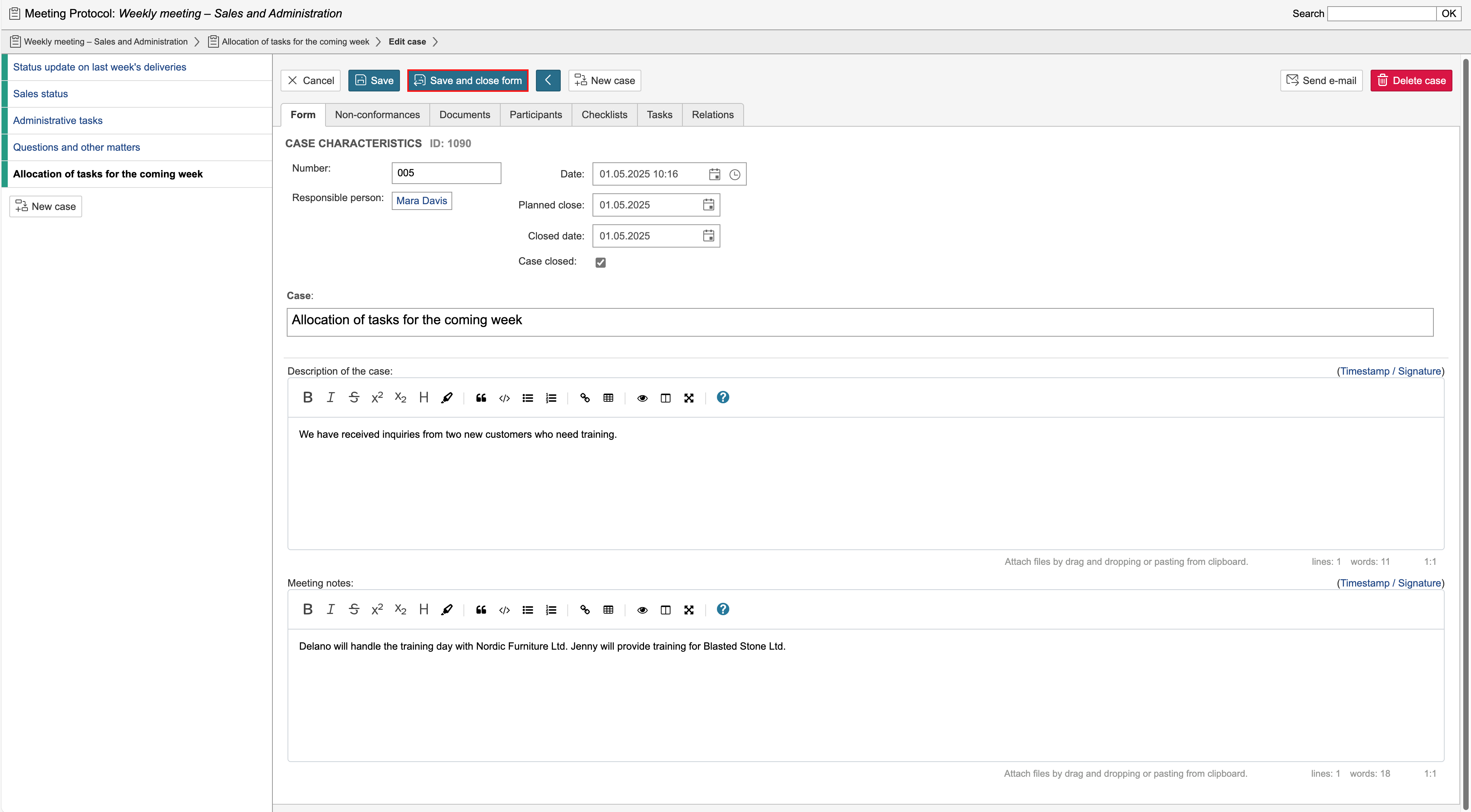The image size is (1471, 812).
Task: Insert link in Description of the case editor
Action: (x=585, y=397)
